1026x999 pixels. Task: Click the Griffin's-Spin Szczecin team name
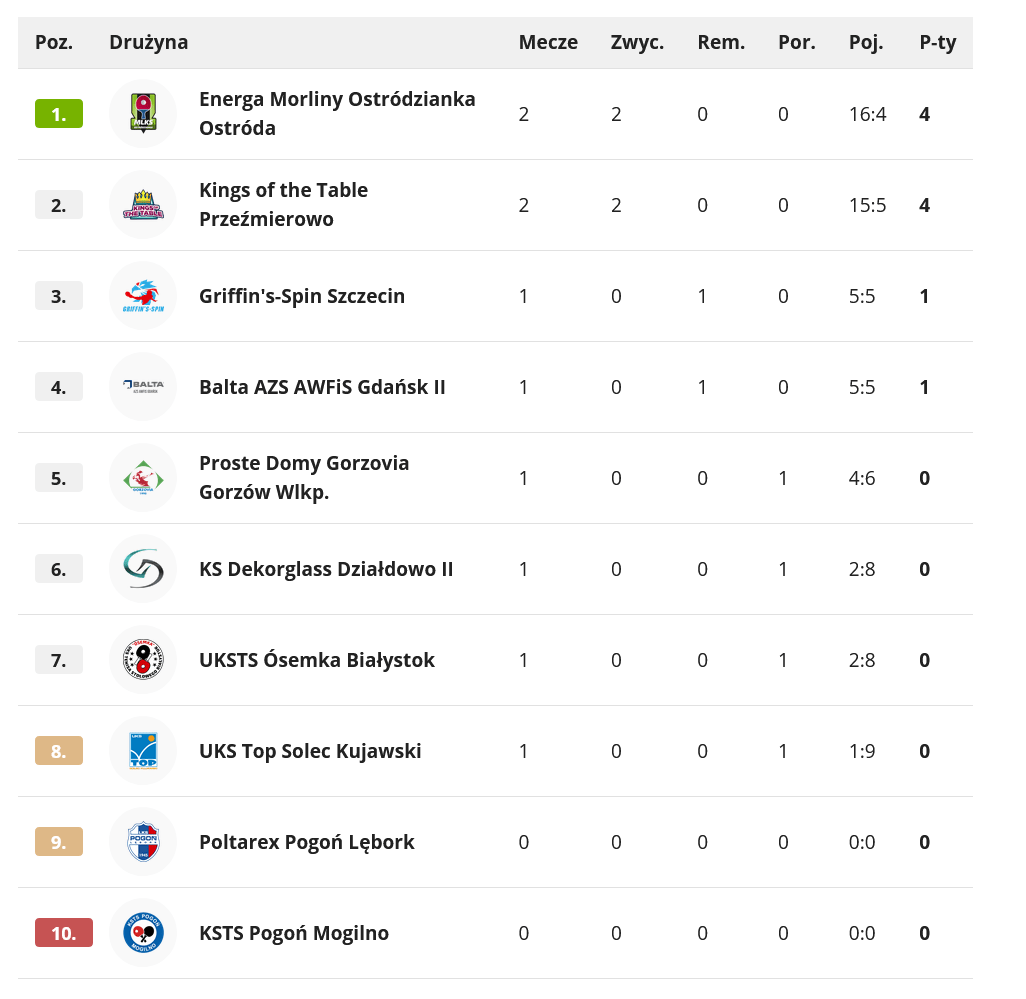pyautogui.click(x=302, y=296)
